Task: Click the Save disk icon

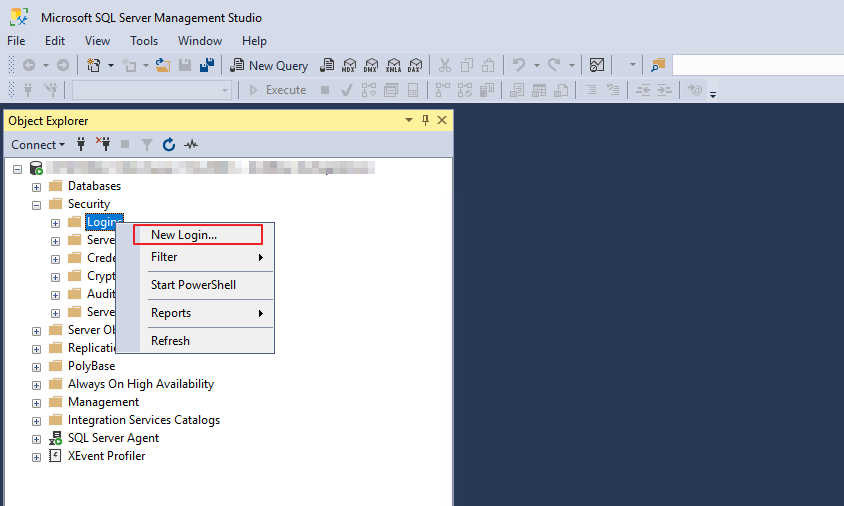Action: pyautogui.click(x=185, y=66)
